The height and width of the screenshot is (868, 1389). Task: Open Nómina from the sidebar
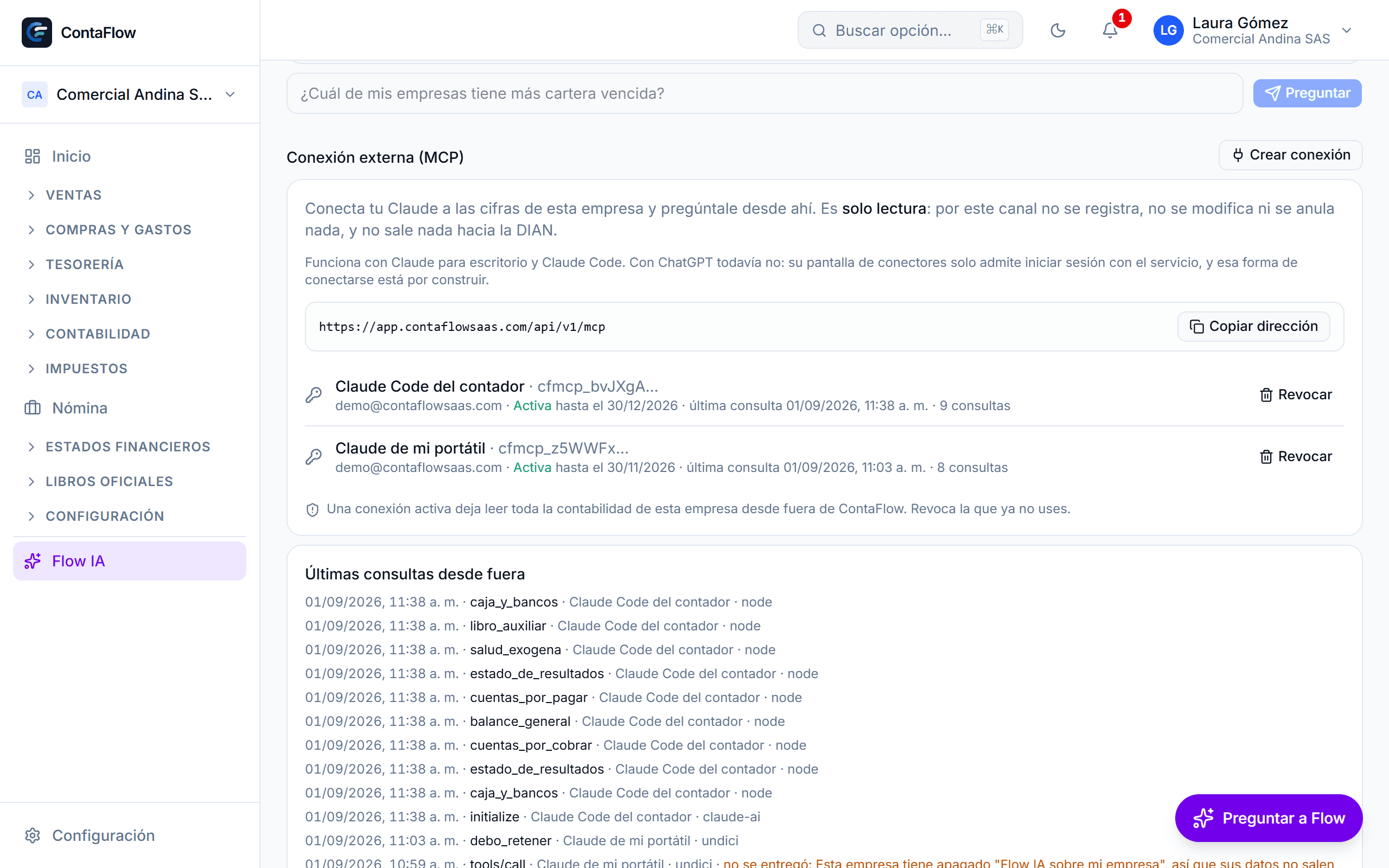pyautogui.click(x=130, y=407)
